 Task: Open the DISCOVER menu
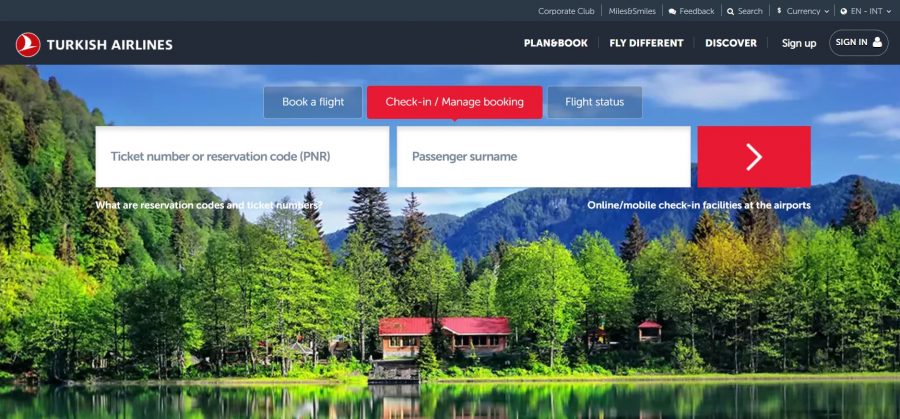coord(731,43)
